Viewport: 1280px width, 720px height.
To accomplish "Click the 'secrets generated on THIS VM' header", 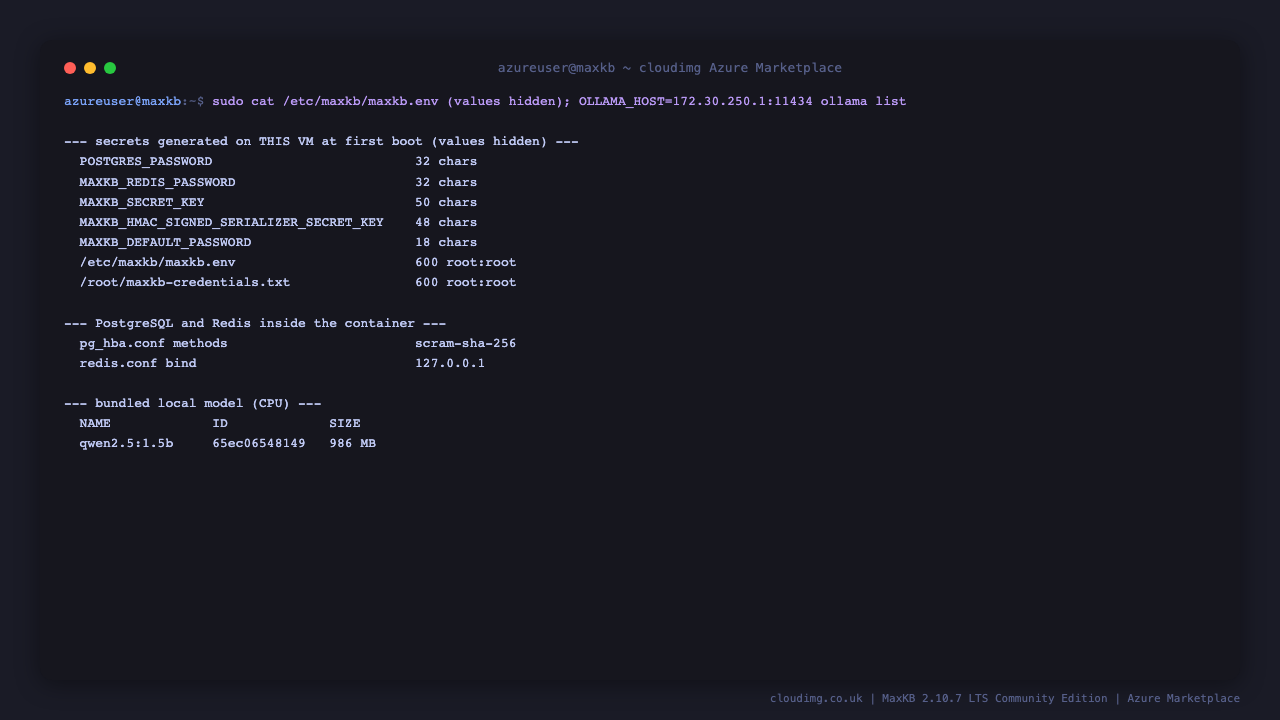I will [x=321, y=142].
